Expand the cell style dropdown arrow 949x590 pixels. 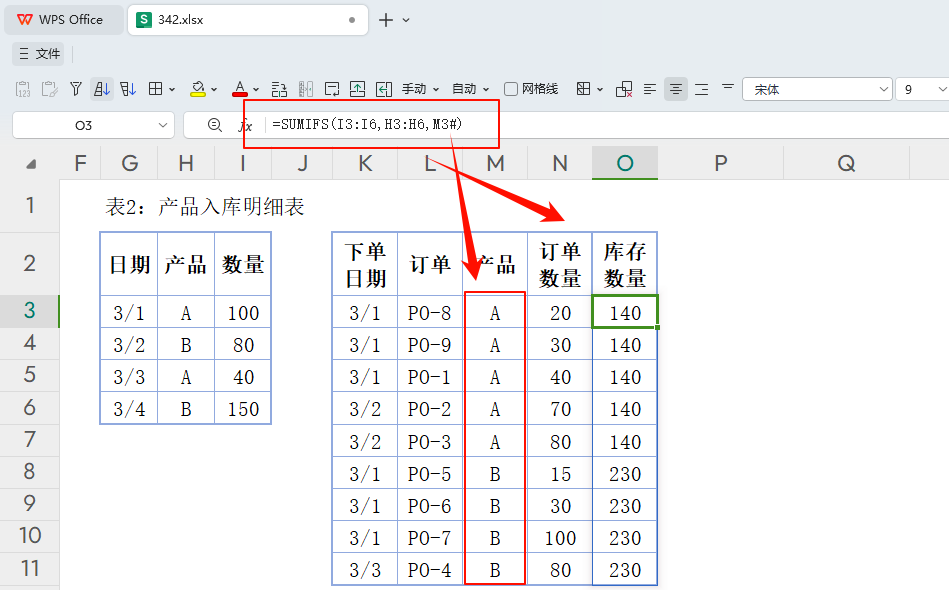(x=600, y=90)
